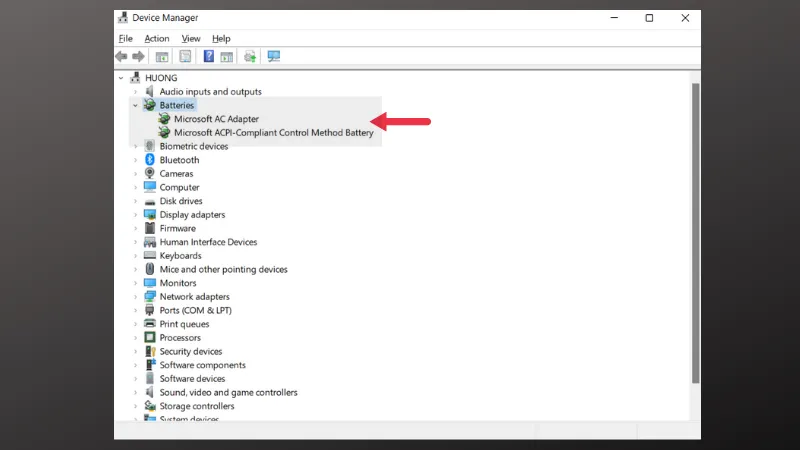The height and width of the screenshot is (450, 800).
Task: Collapse the Batteries category
Action: pyautogui.click(x=135, y=105)
